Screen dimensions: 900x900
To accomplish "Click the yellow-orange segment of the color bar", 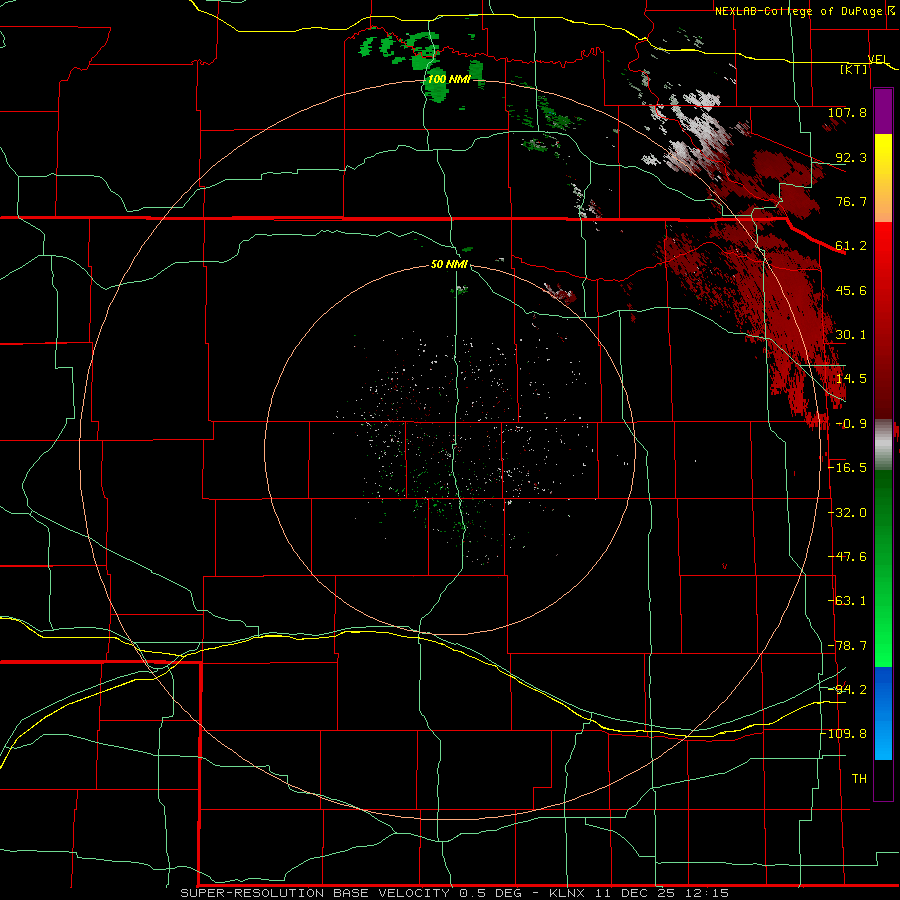I will click(x=883, y=178).
